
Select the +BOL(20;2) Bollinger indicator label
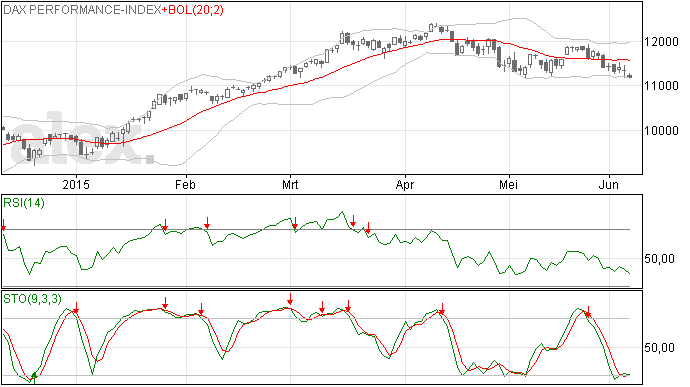coord(192,10)
